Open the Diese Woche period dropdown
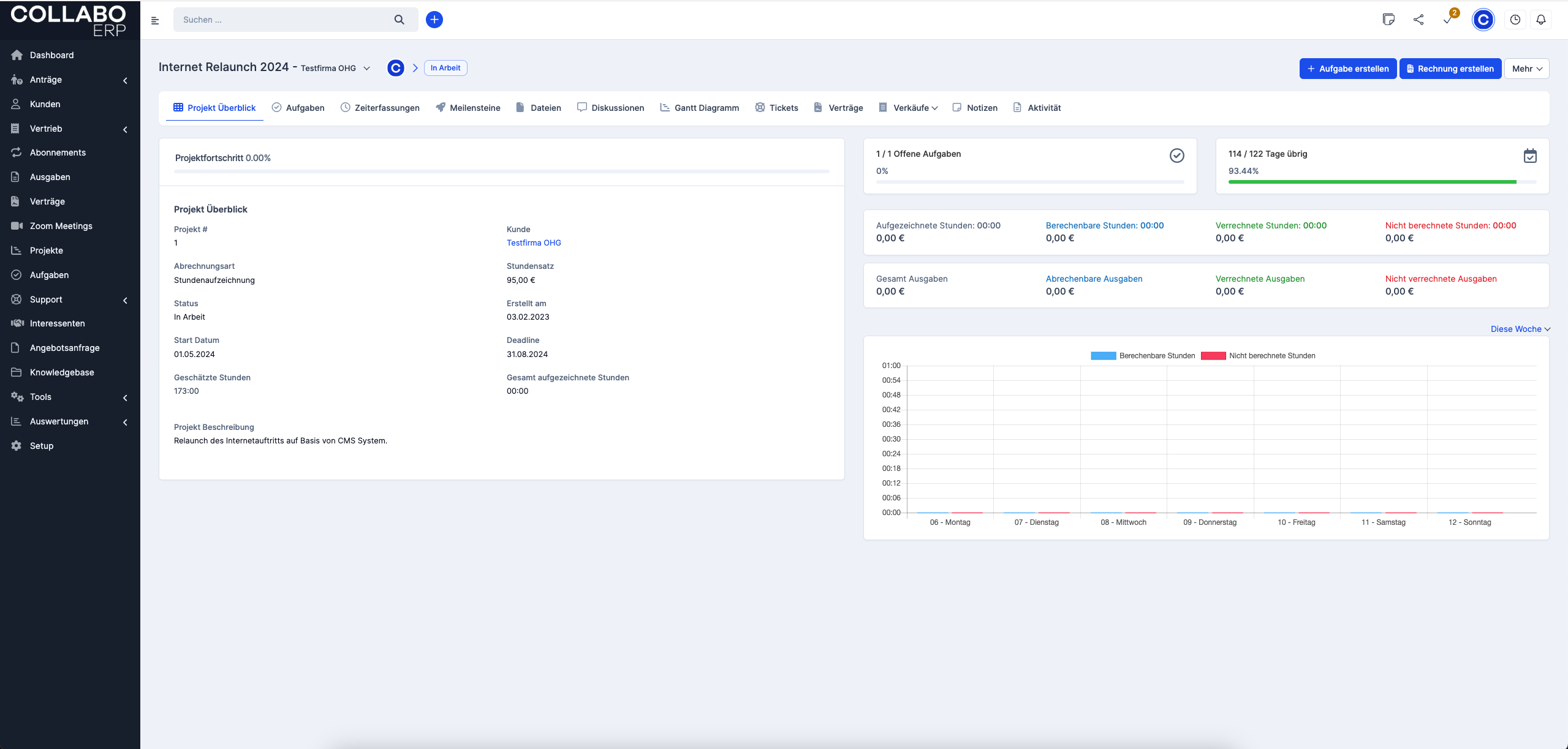 tap(1520, 329)
